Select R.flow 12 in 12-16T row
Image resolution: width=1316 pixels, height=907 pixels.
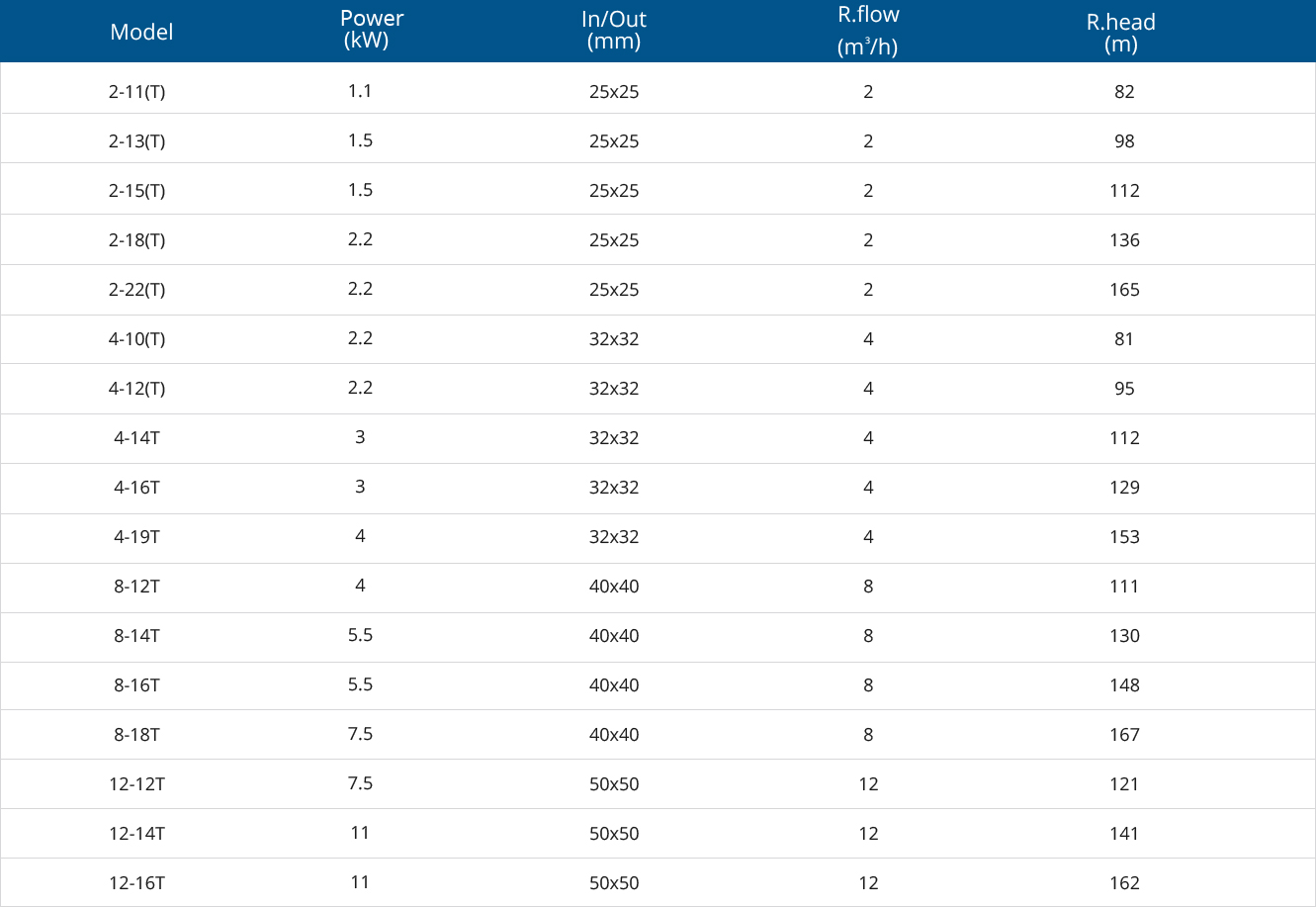click(868, 883)
